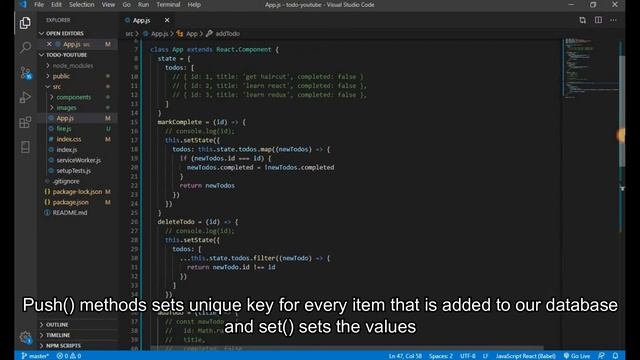Open package.json in the file tree
The image size is (640, 360).
(x=70, y=202)
